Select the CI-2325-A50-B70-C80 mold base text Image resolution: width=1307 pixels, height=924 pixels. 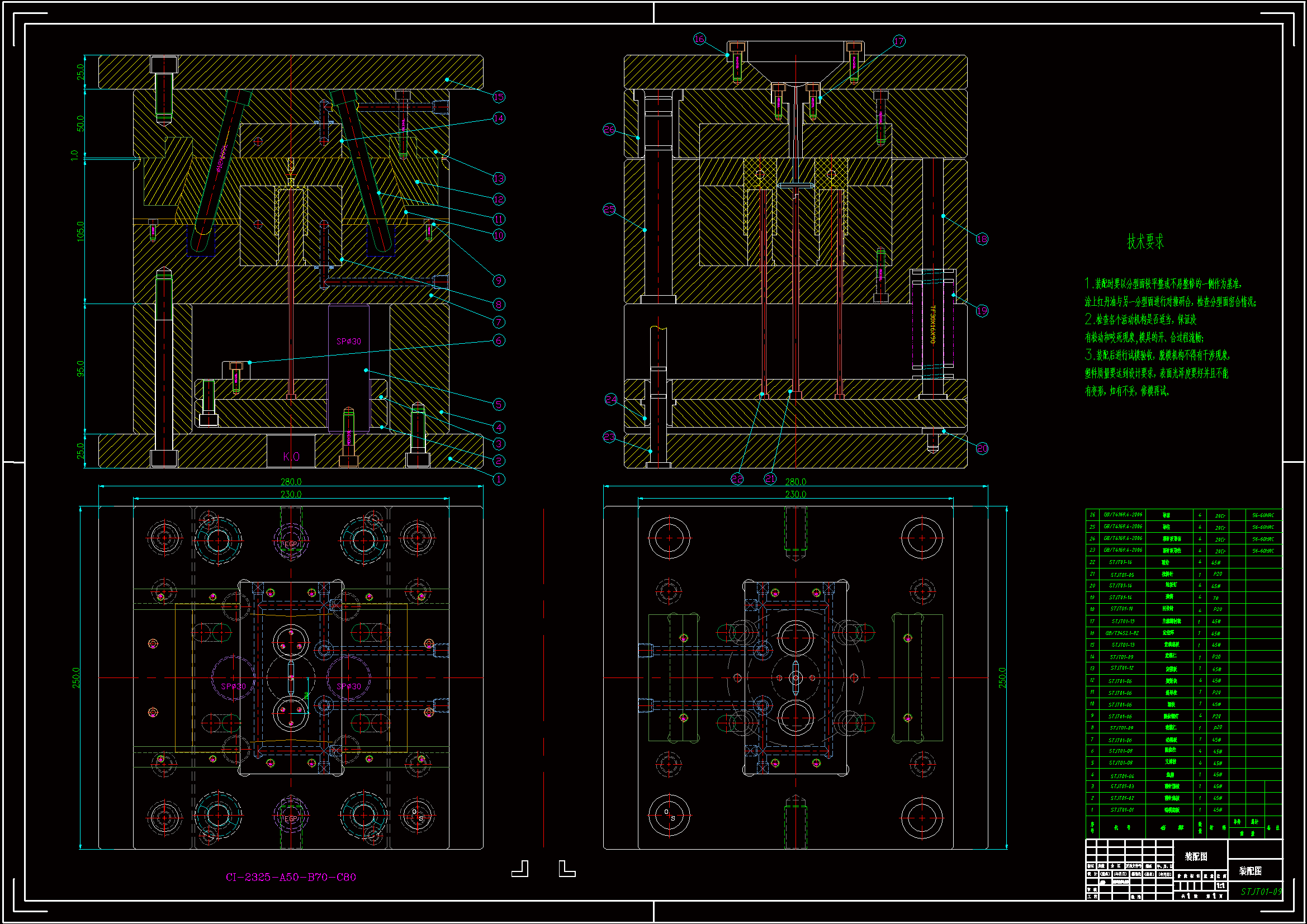click(x=291, y=877)
